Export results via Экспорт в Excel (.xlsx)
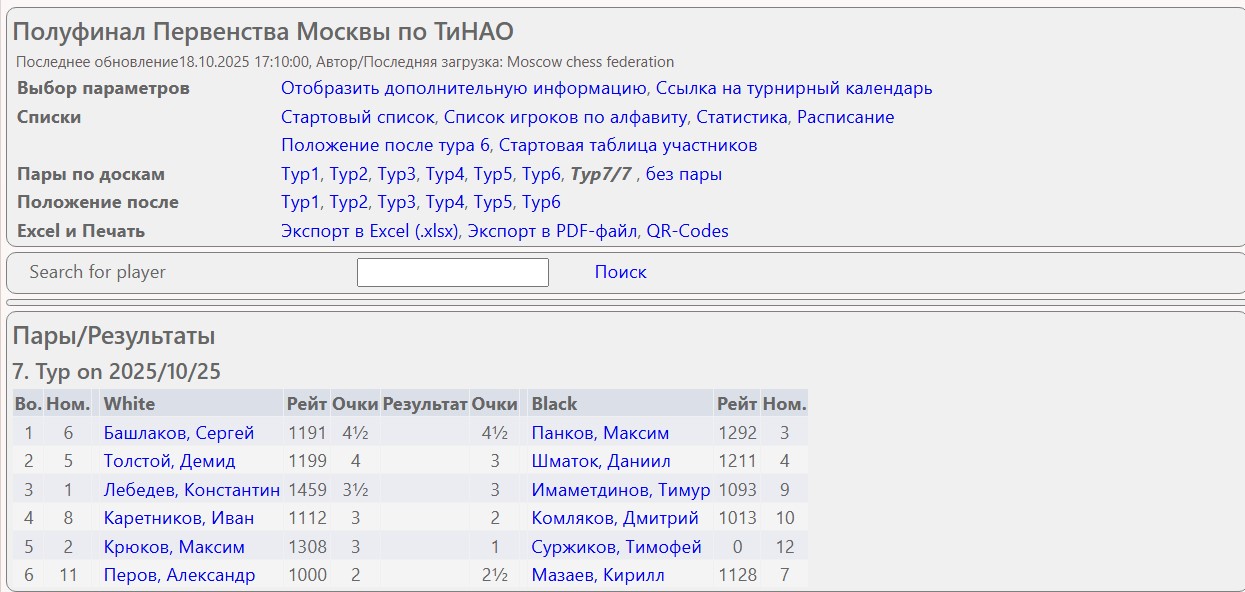Image resolution: width=1245 pixels, height=592 pixels. click(x=370, y=231)
